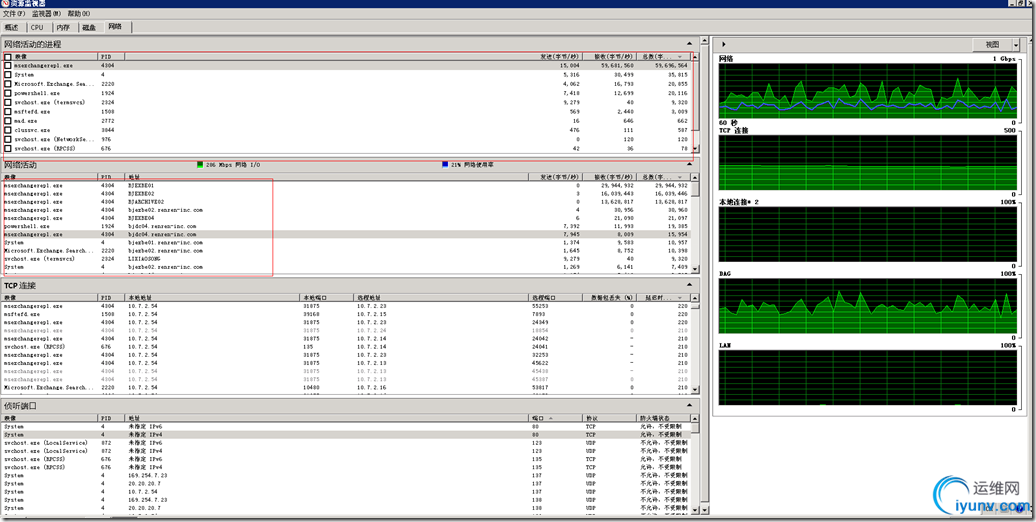Sort TCP connections by 本地端口 column
Screen dimensions: 1036x522
click(x=327, y=298)
